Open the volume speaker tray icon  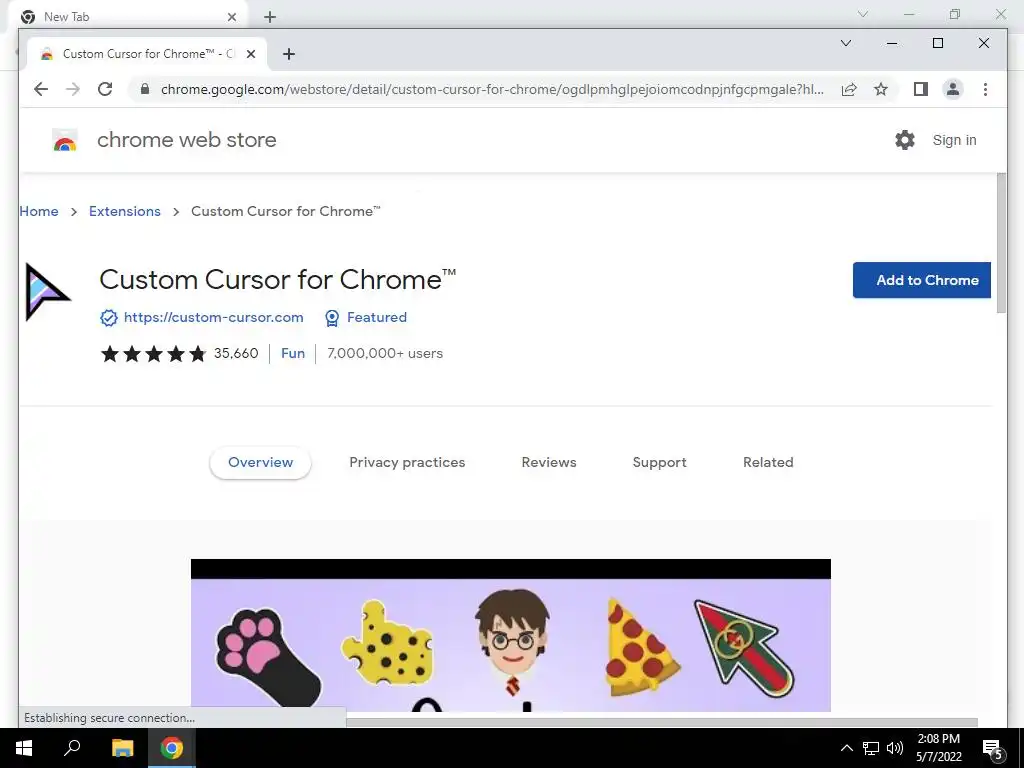(x=895, y=748)
